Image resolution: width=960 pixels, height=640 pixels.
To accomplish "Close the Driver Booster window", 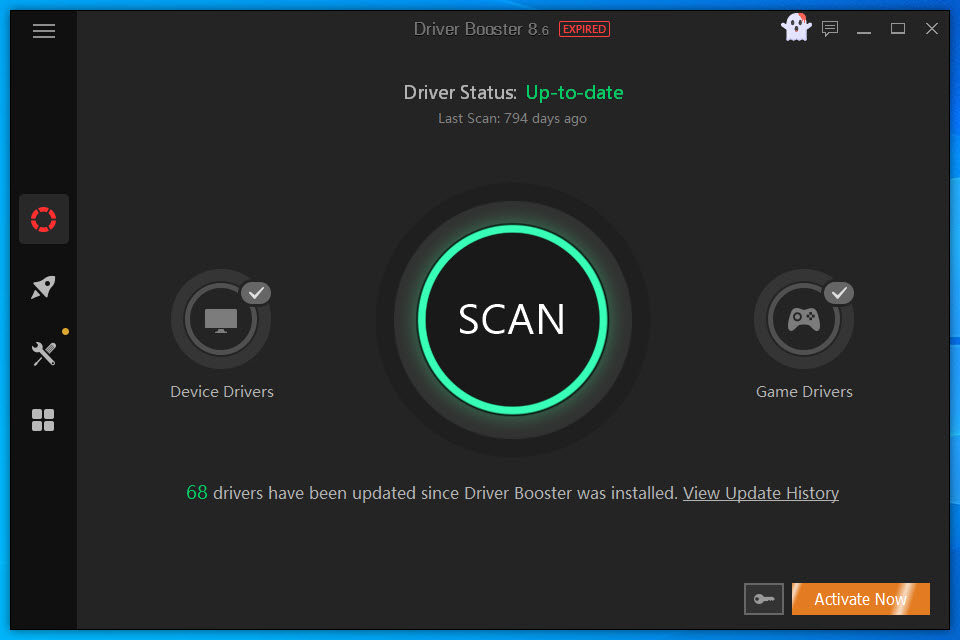I will [x=931, y=29].
